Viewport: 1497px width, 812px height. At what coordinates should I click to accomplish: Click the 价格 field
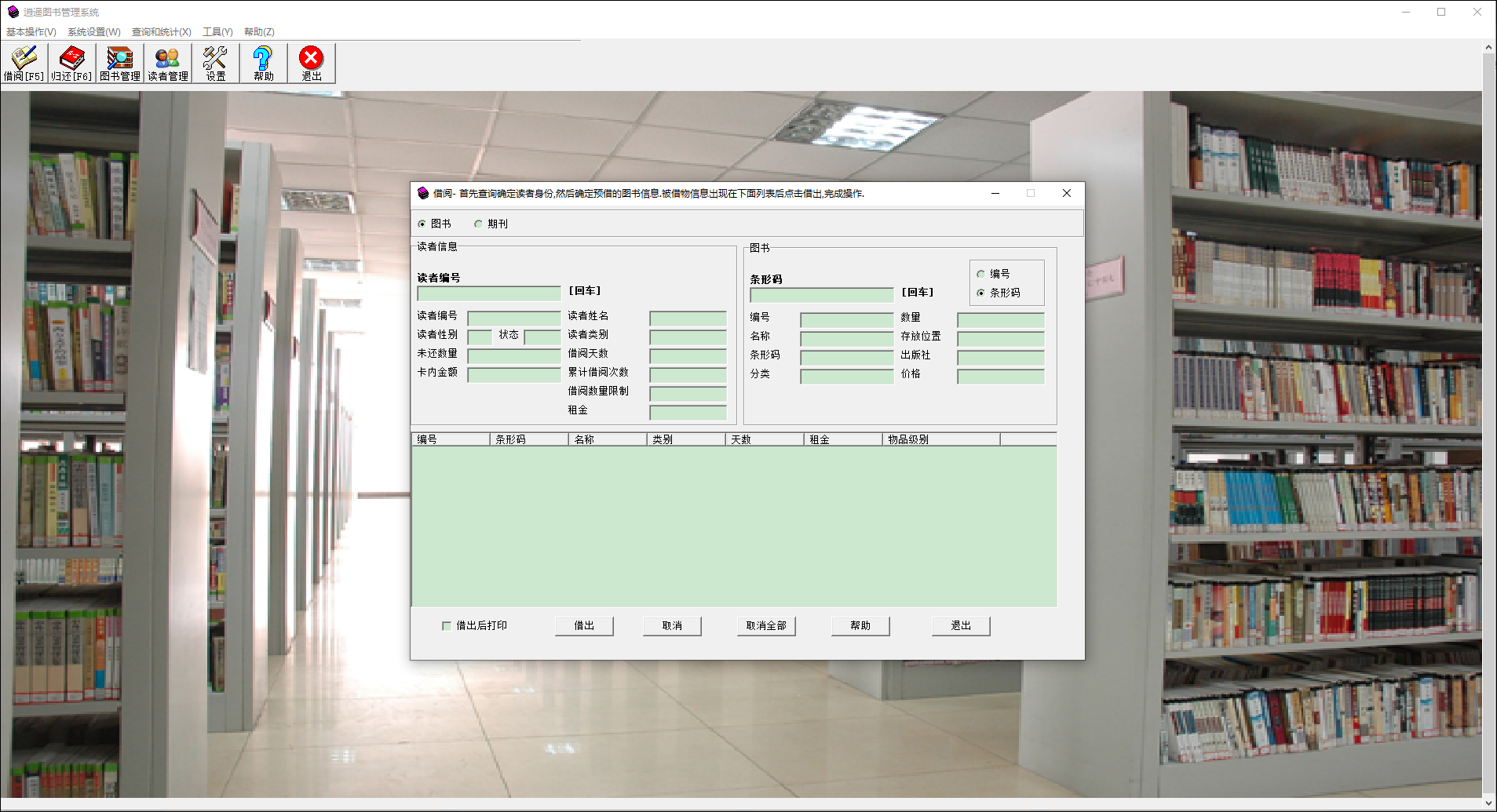[x=1001, y=377]
